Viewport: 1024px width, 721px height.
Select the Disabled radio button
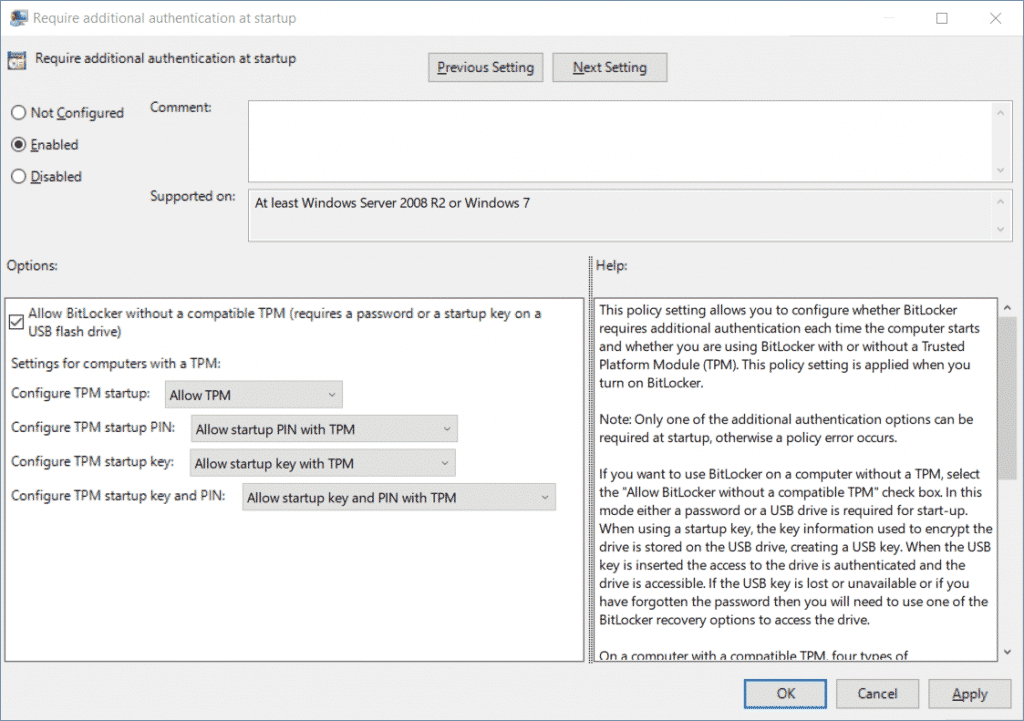point(18,176)
